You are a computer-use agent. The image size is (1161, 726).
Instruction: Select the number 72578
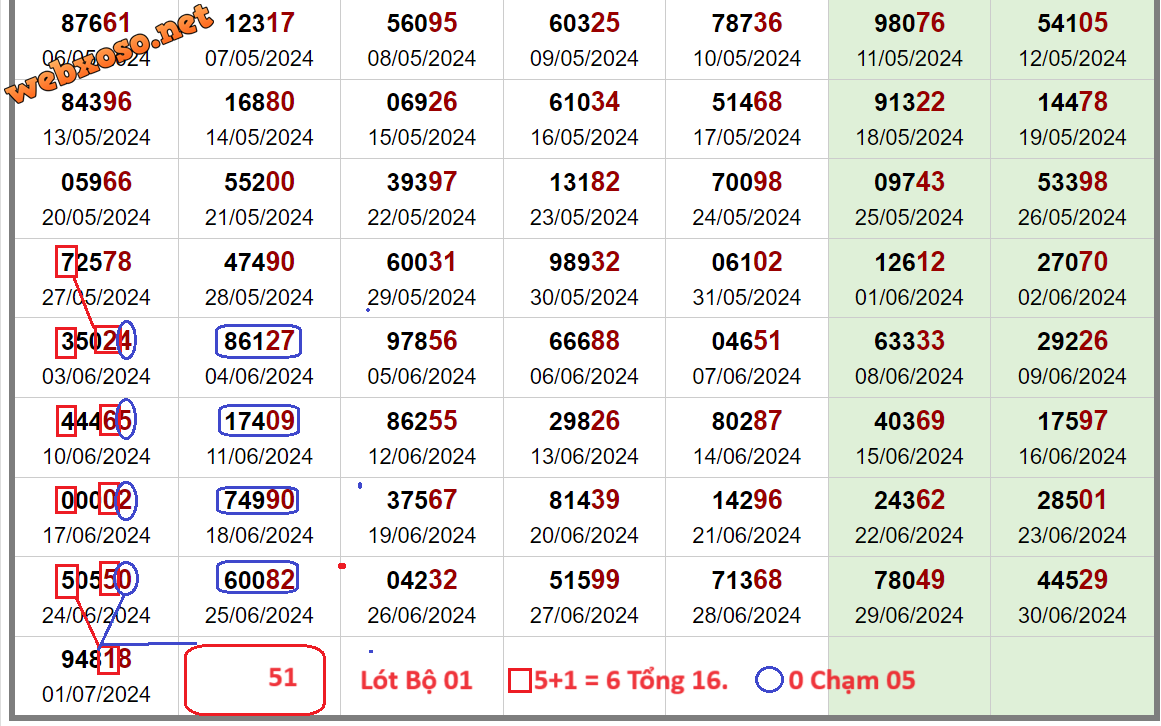pyautogui.click(x=96, y=262)
